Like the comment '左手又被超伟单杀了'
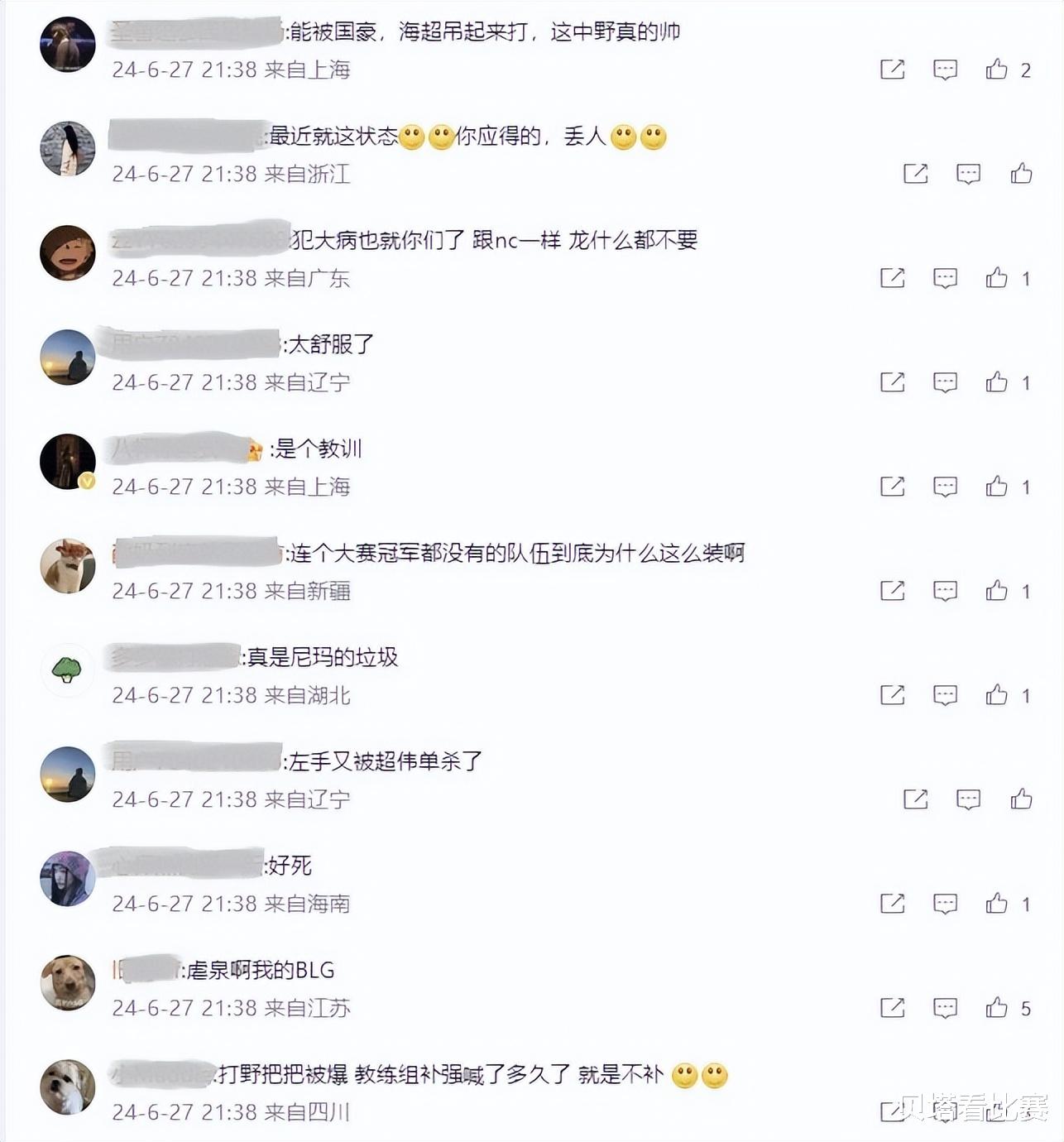The height and width of the screenshot is (1142, 1064). (x=1021, y=799)
